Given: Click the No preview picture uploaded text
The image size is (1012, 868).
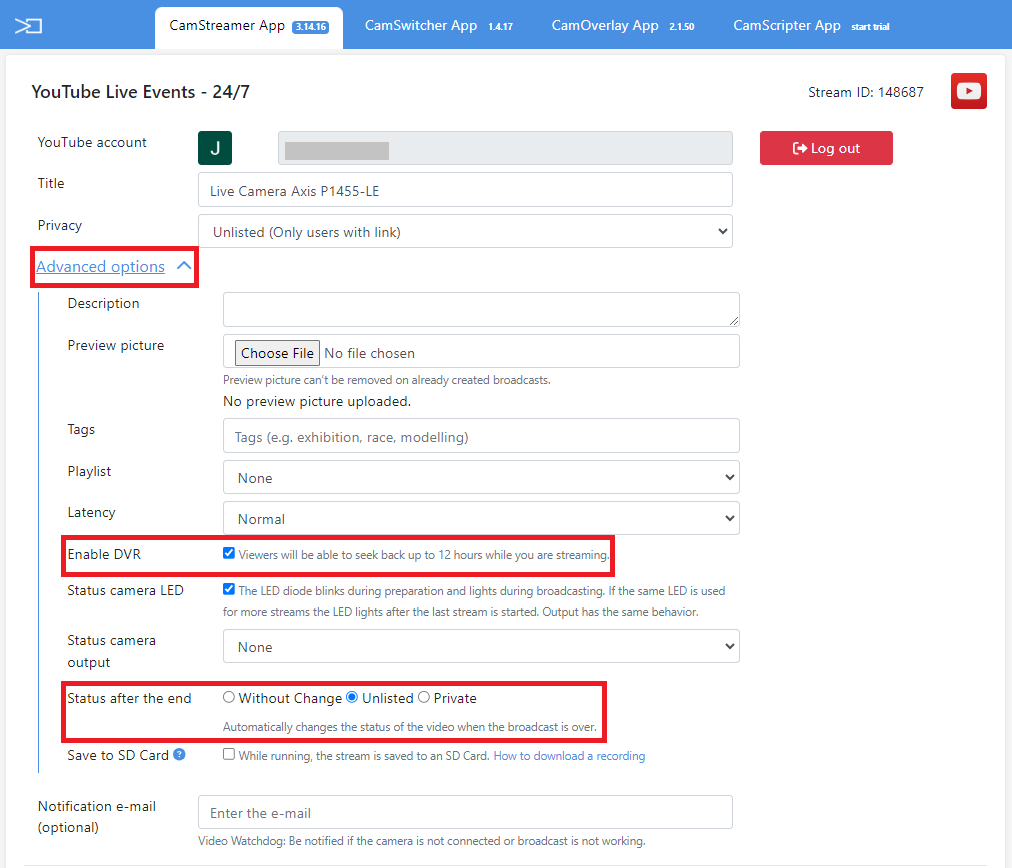Looking at the screenshot, I should [x=317, y=401].
